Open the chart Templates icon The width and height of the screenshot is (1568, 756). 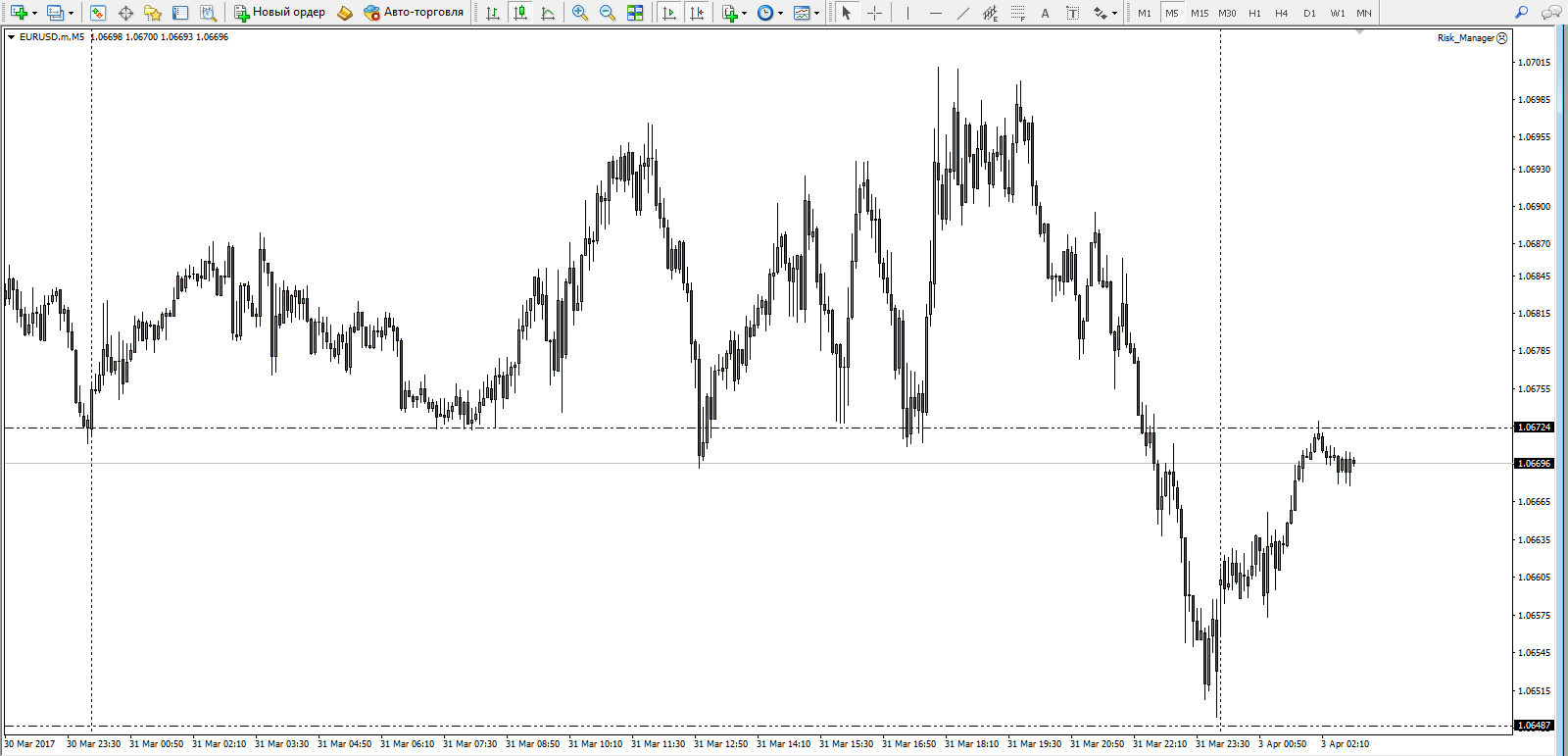tap(802, 13)
